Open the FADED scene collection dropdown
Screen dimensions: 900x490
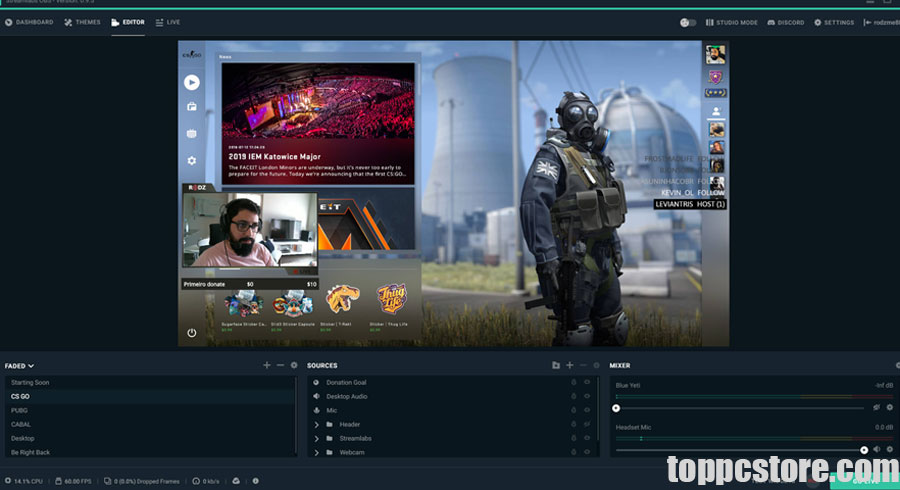tap(20, 365)
